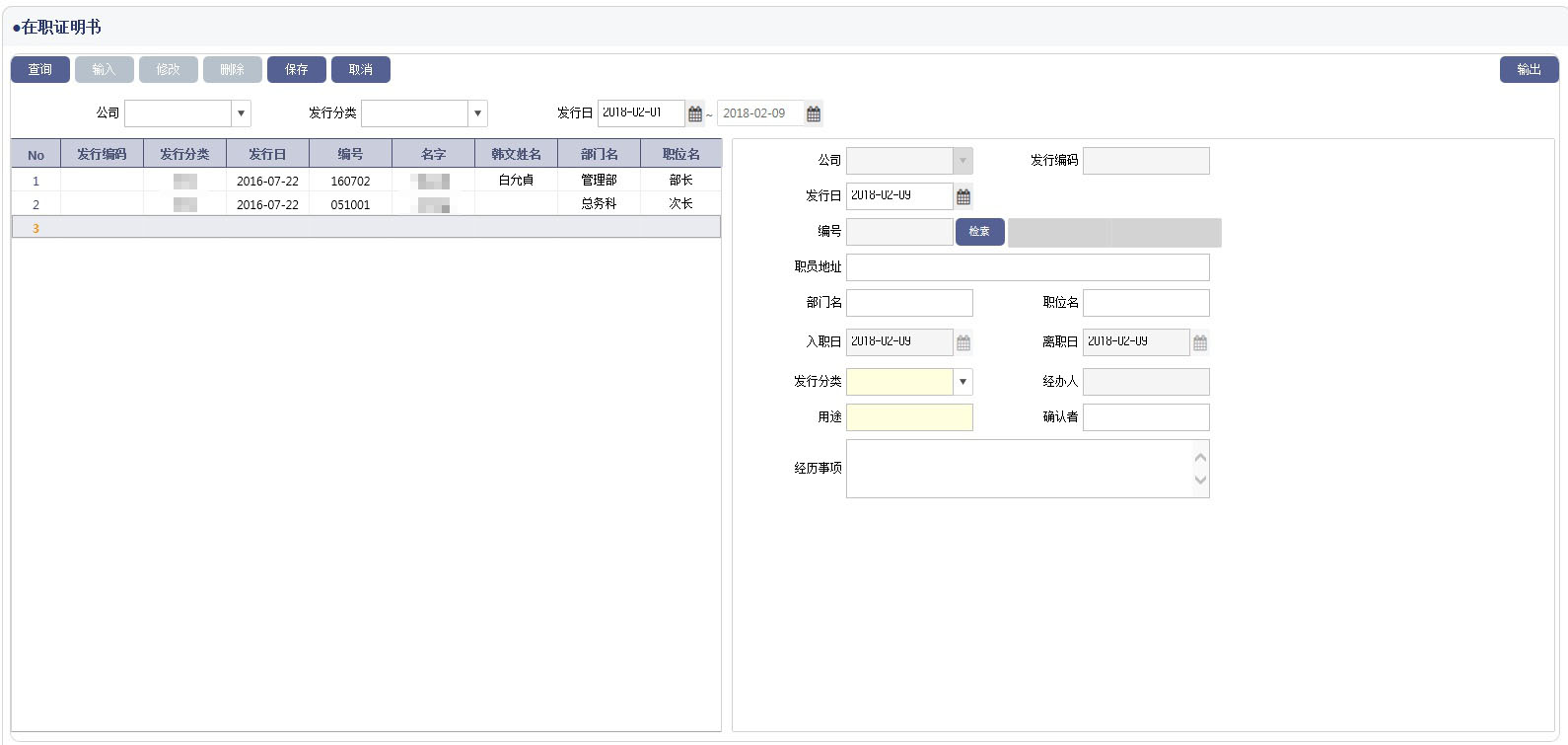Click into the 职员地址 text field
This screenshot has width=1568, height=745.
pos(1027,267)
